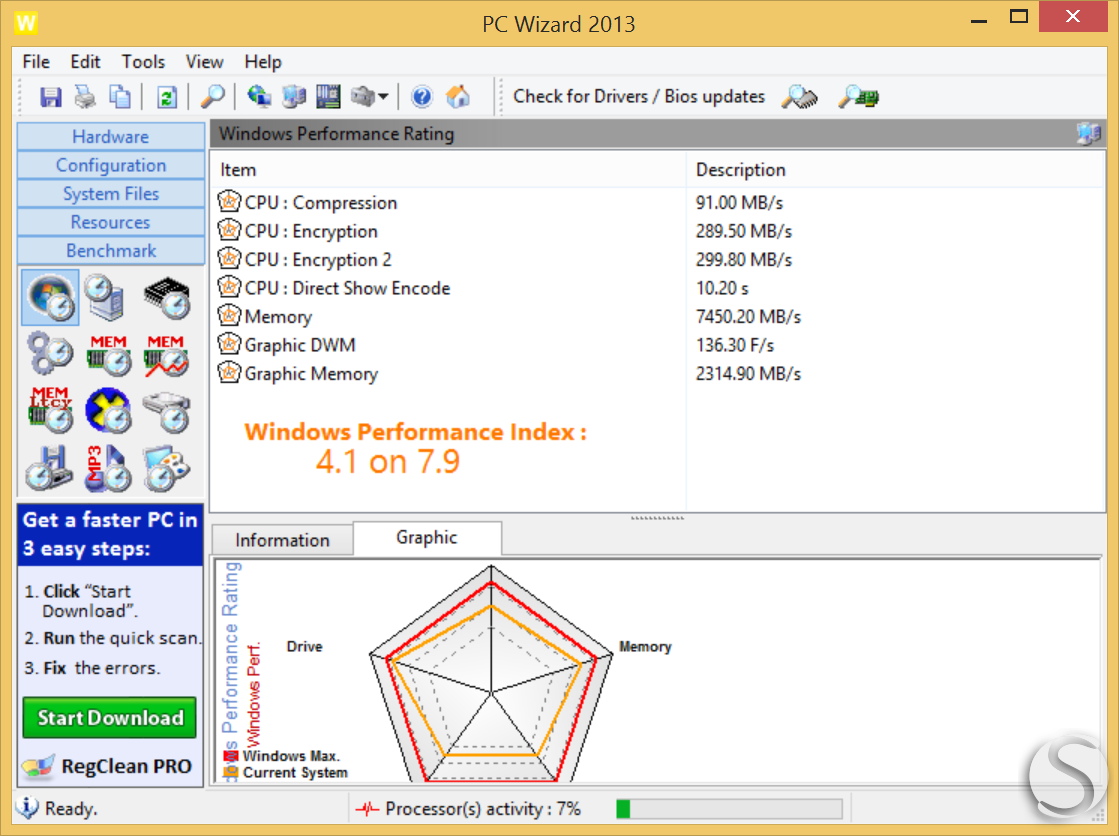Select the "CPU : Compression" row
Image resolution: width=1119 pixels, height=836 pixels.
[658, 203]
